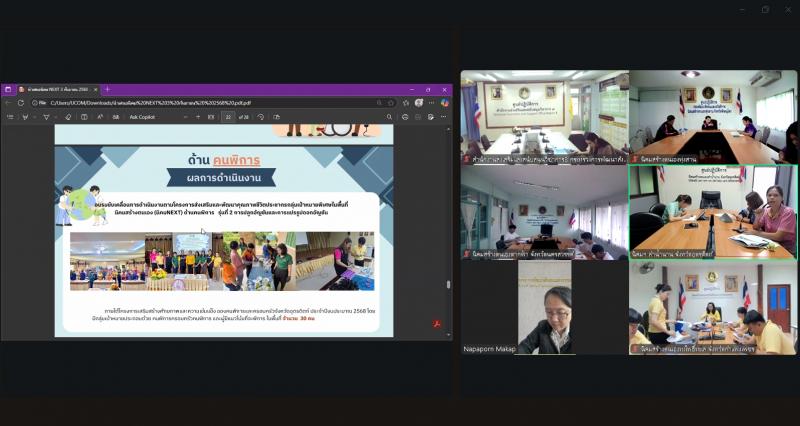Screen dimensions: 800x426
Task: Select the green-highlighted active speaker video tile
Action: point(713,212)
